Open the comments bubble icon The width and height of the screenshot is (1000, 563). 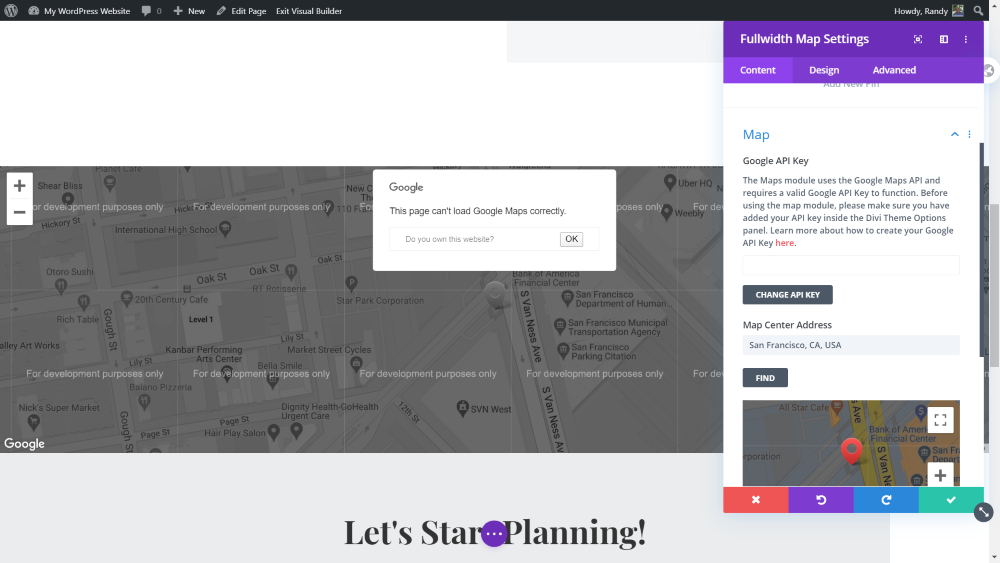pos(151,11)
